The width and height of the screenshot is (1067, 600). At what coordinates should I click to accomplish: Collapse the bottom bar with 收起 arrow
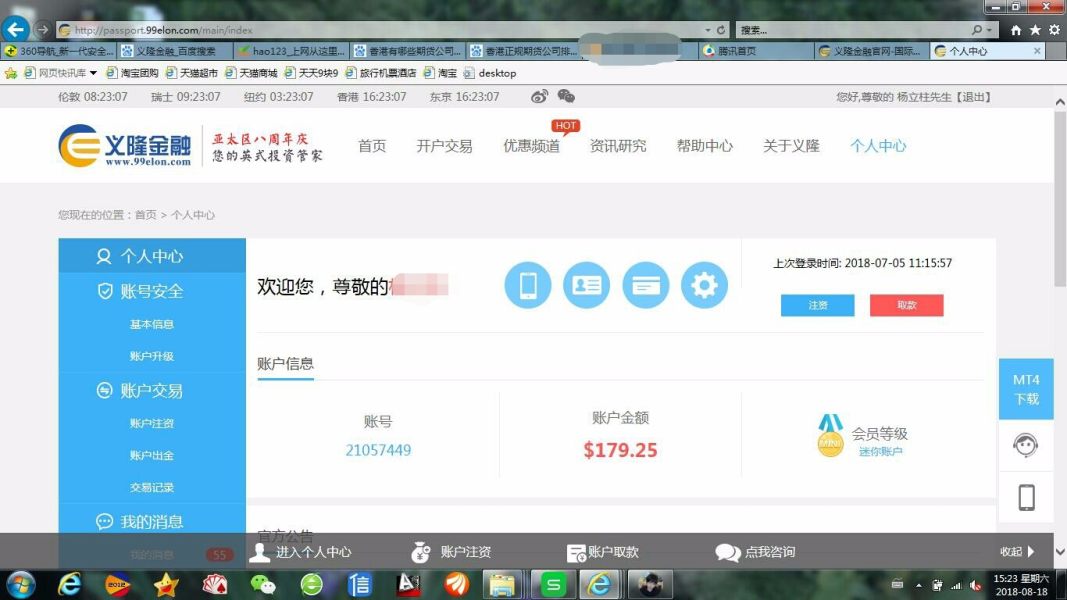click(x=1019, y=552)
